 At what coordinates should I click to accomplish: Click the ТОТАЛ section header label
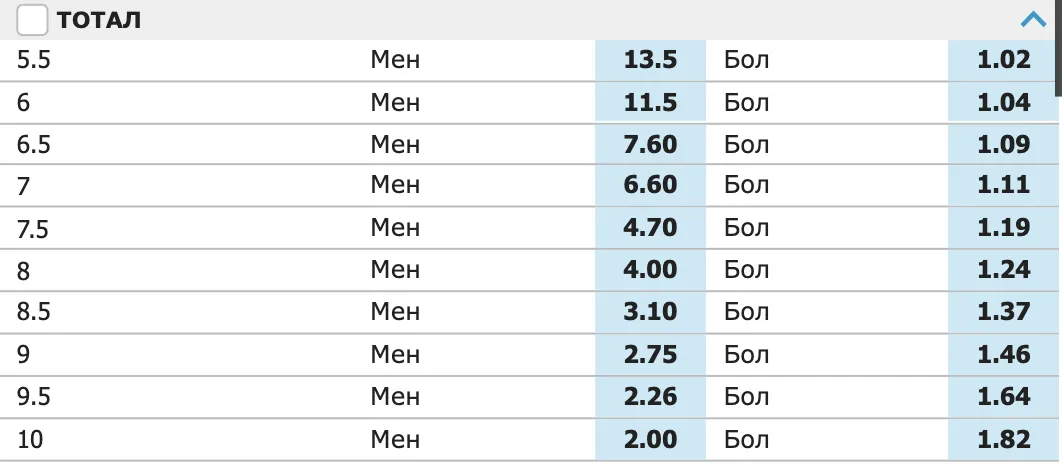pos(99,20)
